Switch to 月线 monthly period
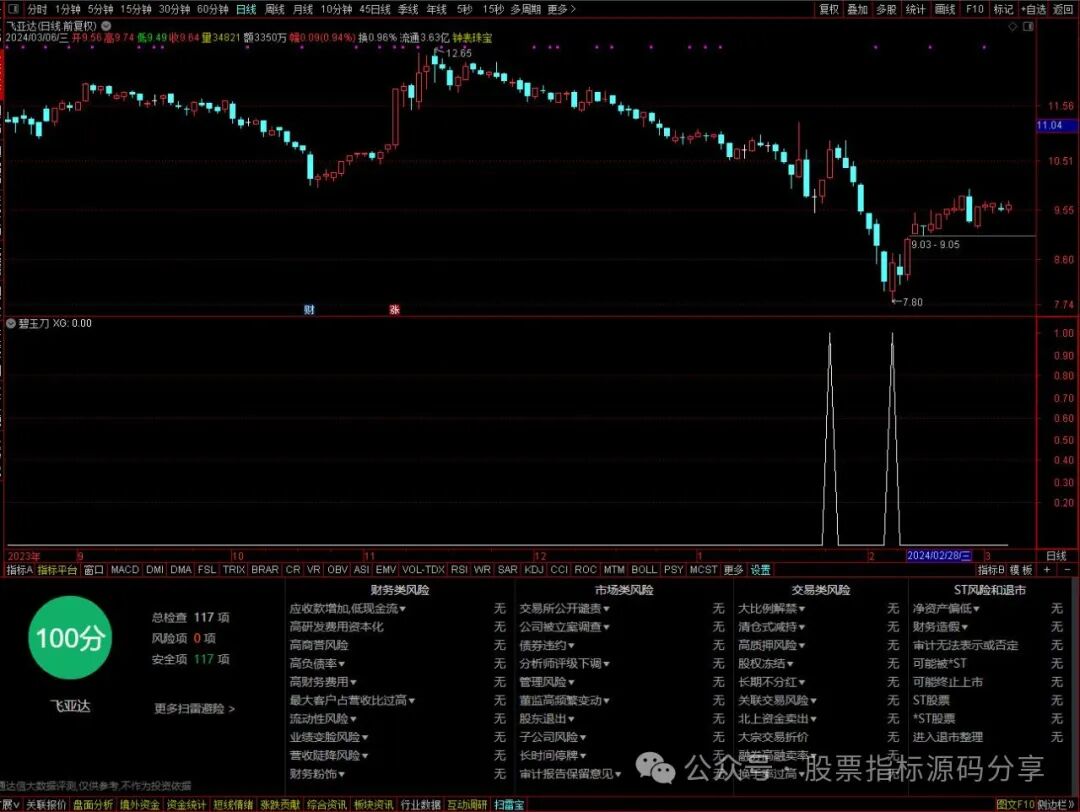Screen dimensions: 1080x812 tap(303, 9)
